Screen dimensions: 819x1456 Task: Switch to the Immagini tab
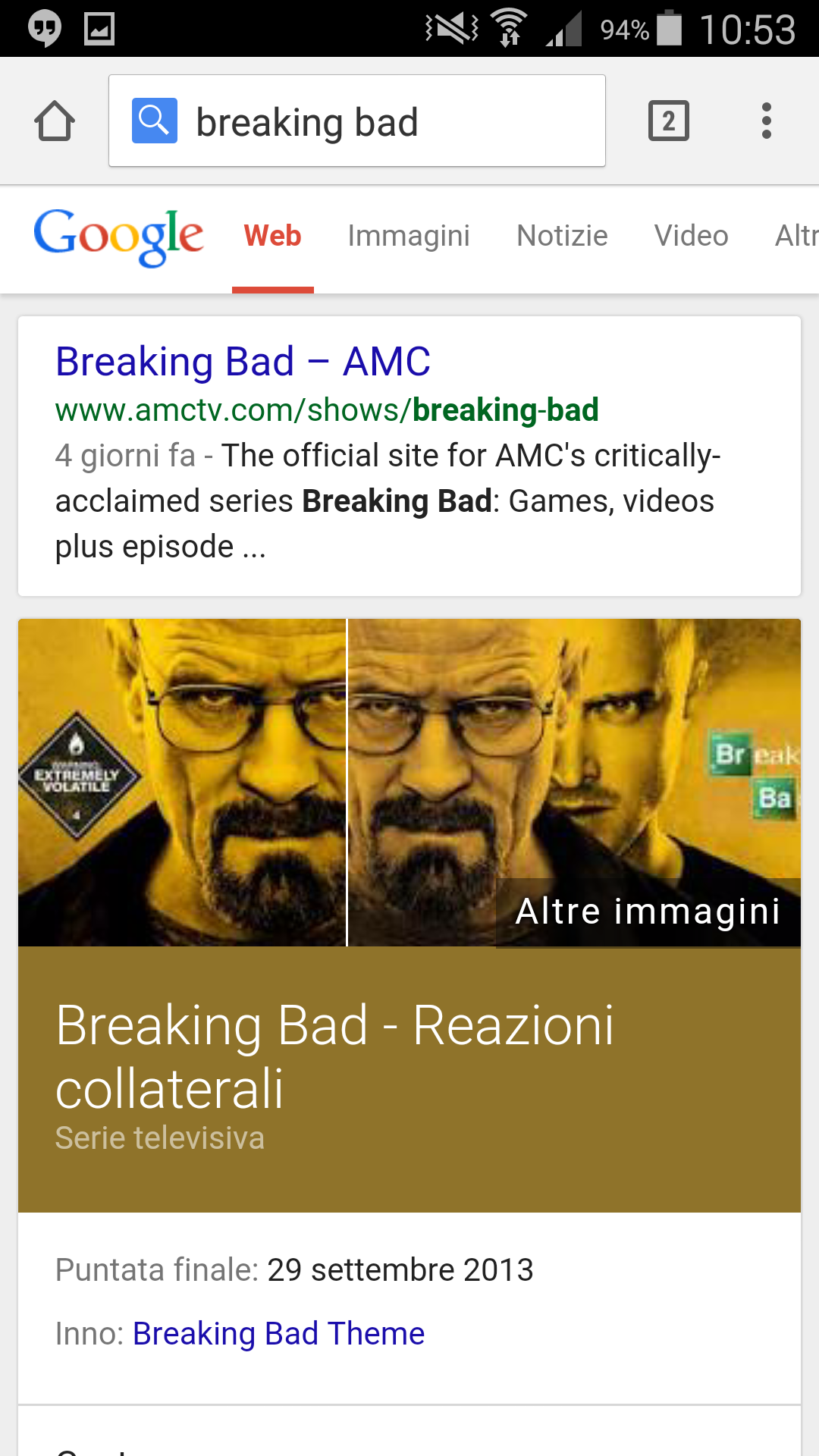click(409, 236)
